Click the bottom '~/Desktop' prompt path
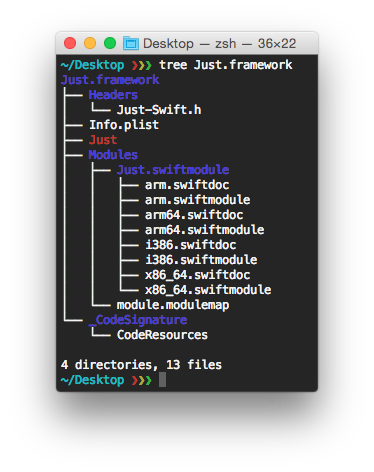 92,380
